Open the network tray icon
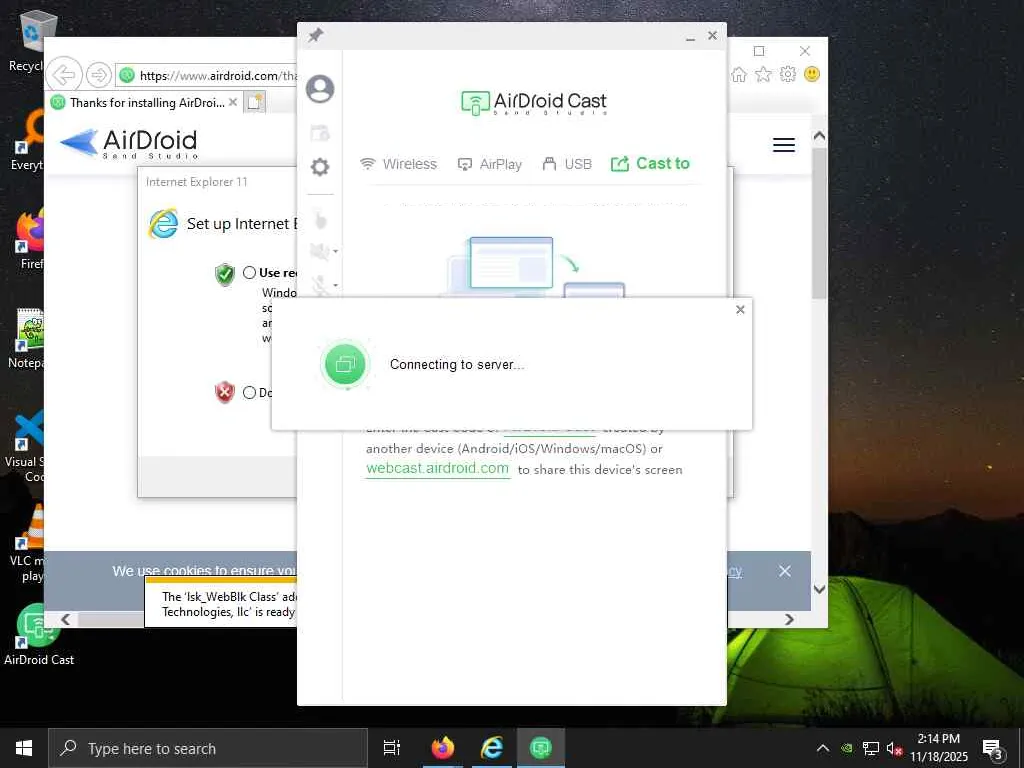The image size is (1024, 768). coord(871,748)
